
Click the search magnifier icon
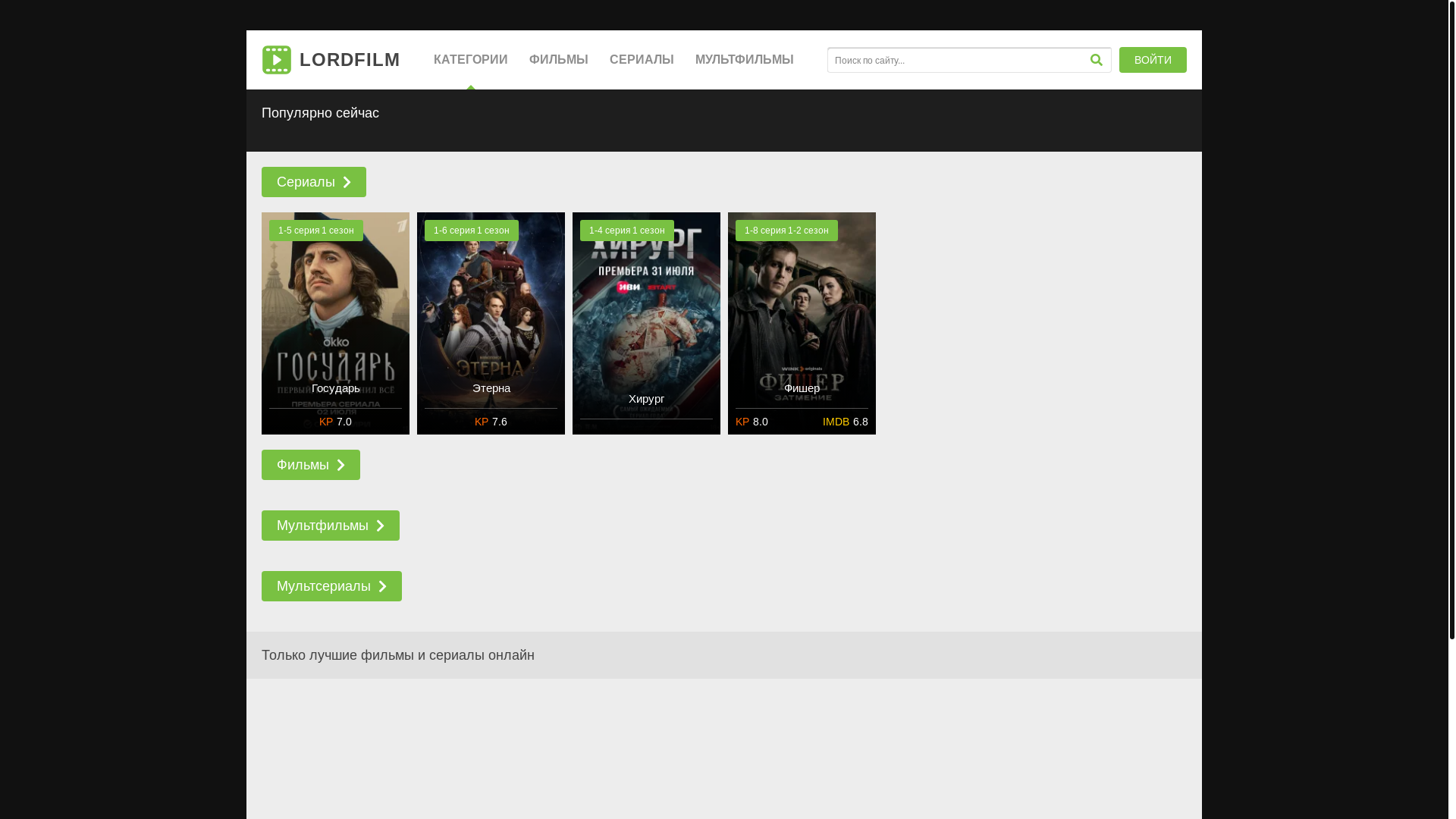pyautogui.click(x=1096, y=60)
